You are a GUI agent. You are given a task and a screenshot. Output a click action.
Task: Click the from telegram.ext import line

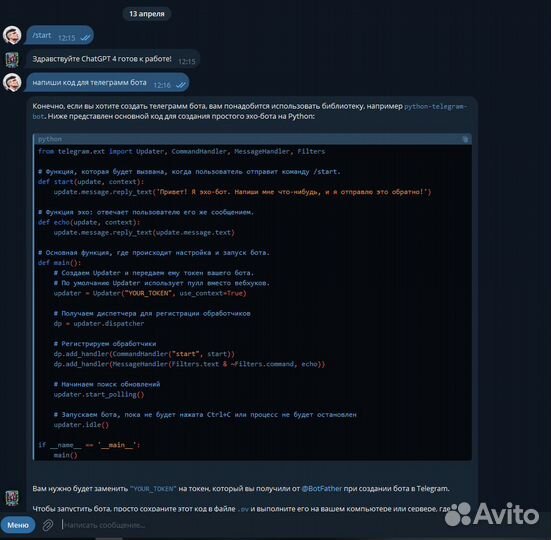181,151
